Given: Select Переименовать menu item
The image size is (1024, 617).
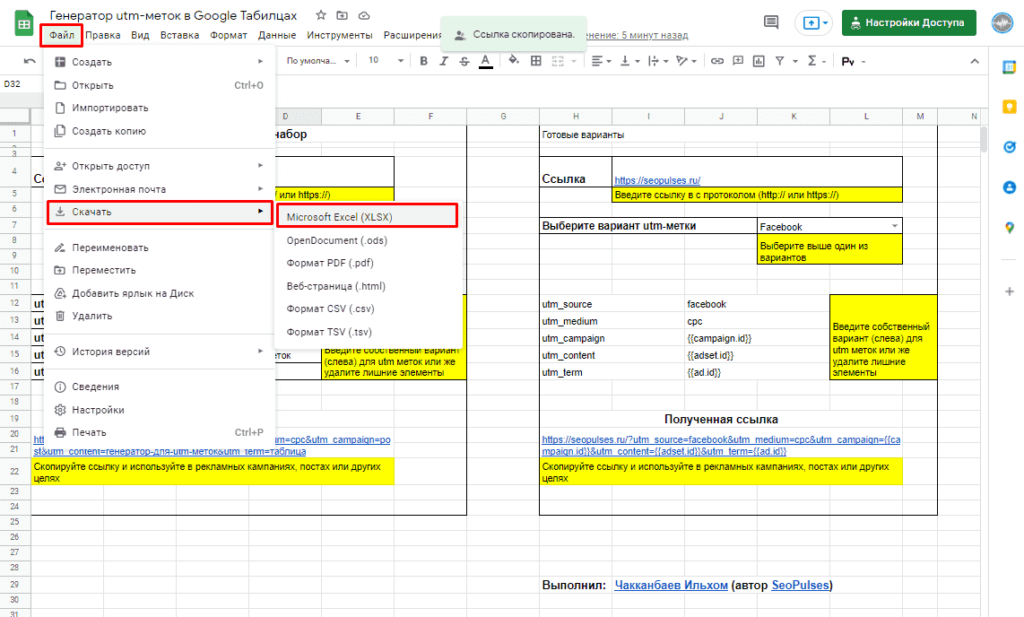Looking at the screenshot, I should point(159,247).
